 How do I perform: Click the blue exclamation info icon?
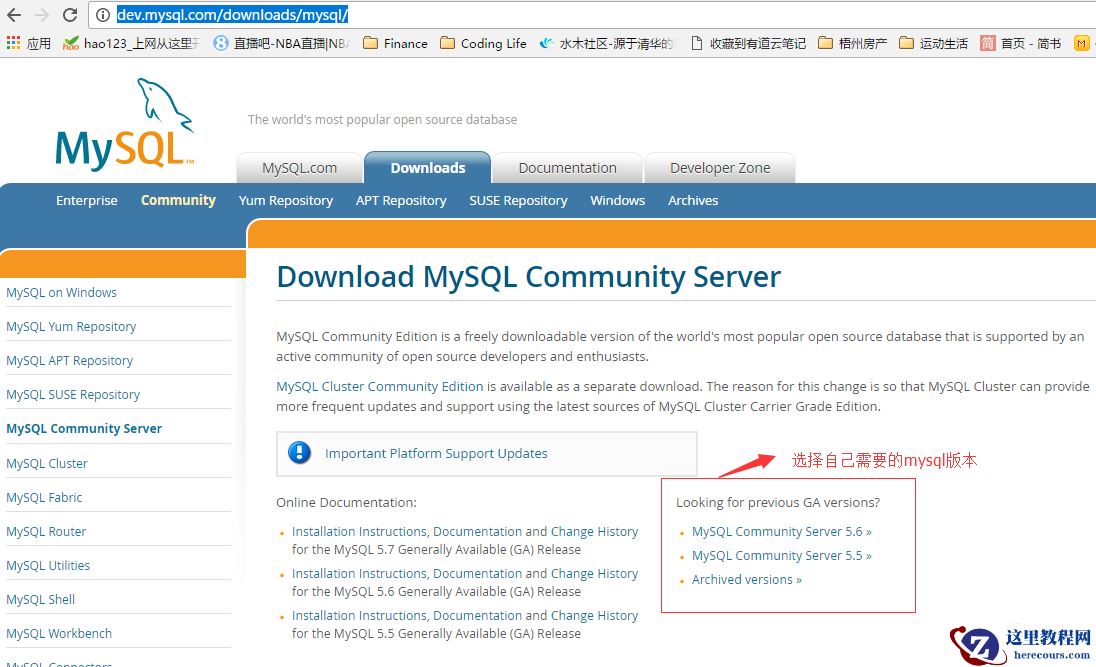299,453
